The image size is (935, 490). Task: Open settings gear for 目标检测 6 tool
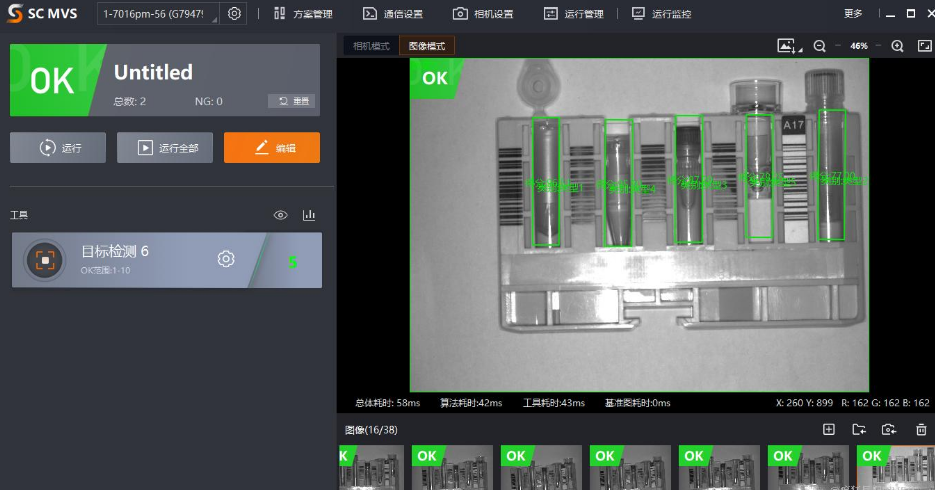pyautogui.click(x=226, y=260)
